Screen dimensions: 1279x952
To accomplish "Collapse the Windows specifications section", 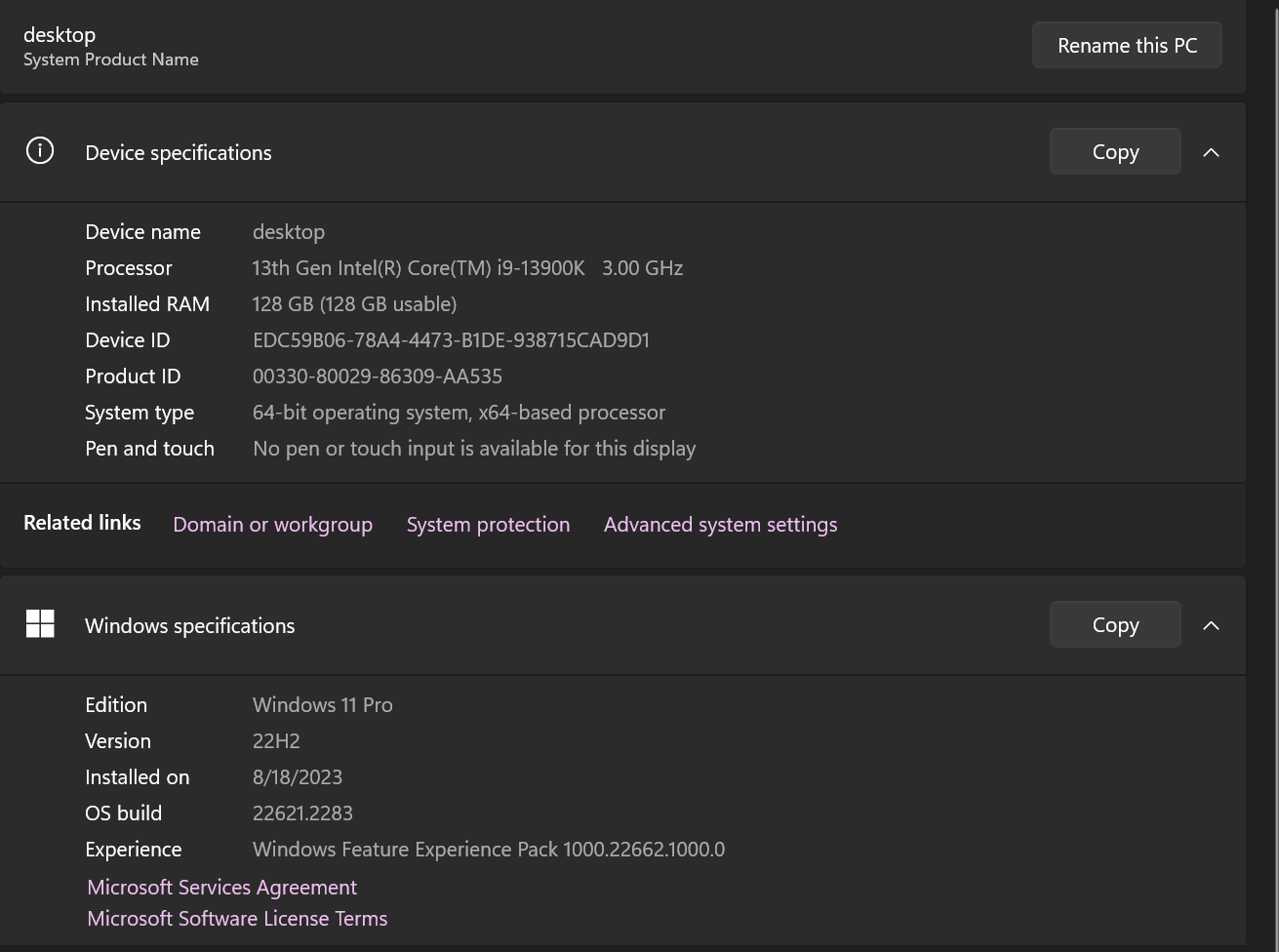I will 1211,625.
